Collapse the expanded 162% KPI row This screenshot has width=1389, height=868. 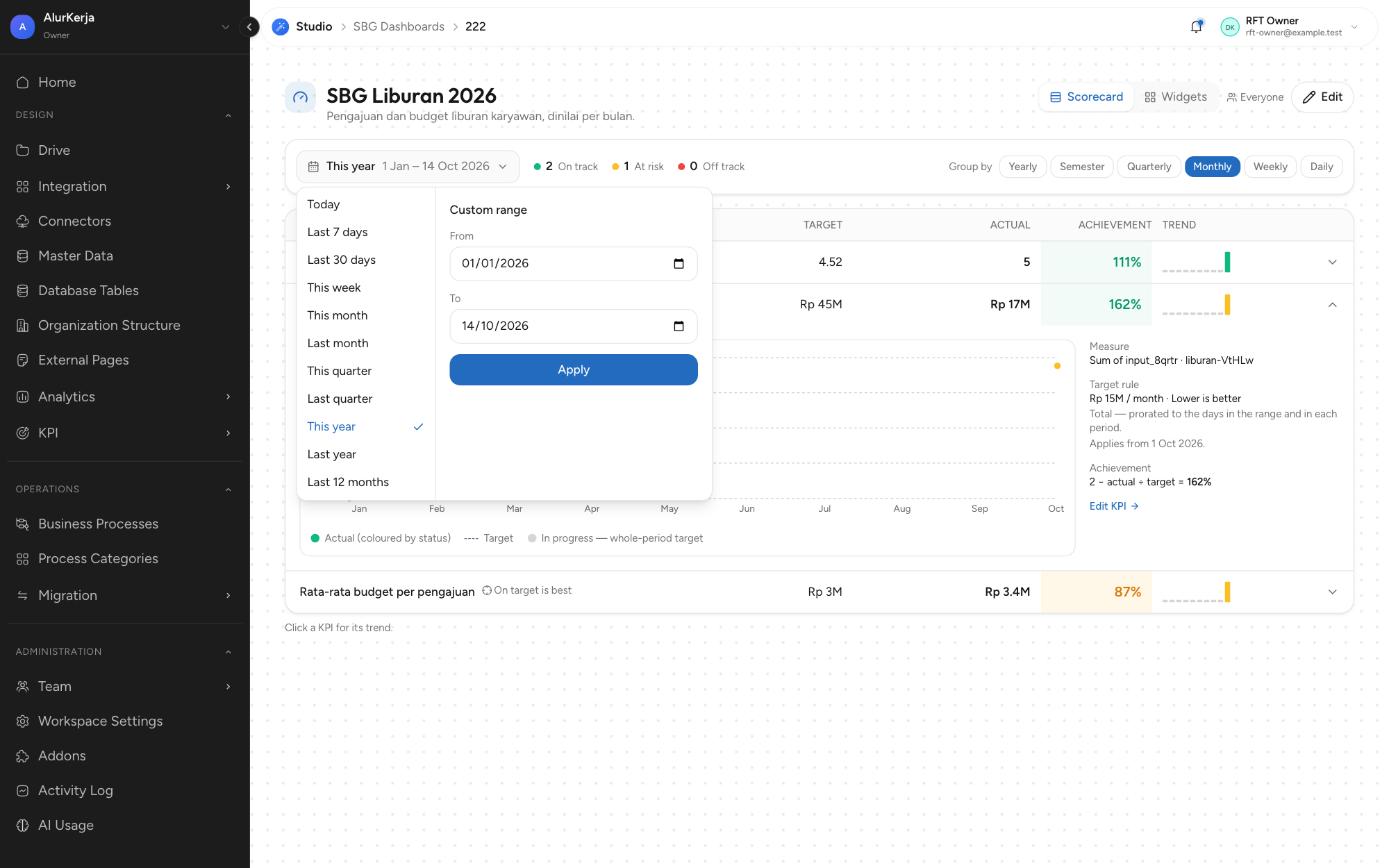(x=1332, y=305)
